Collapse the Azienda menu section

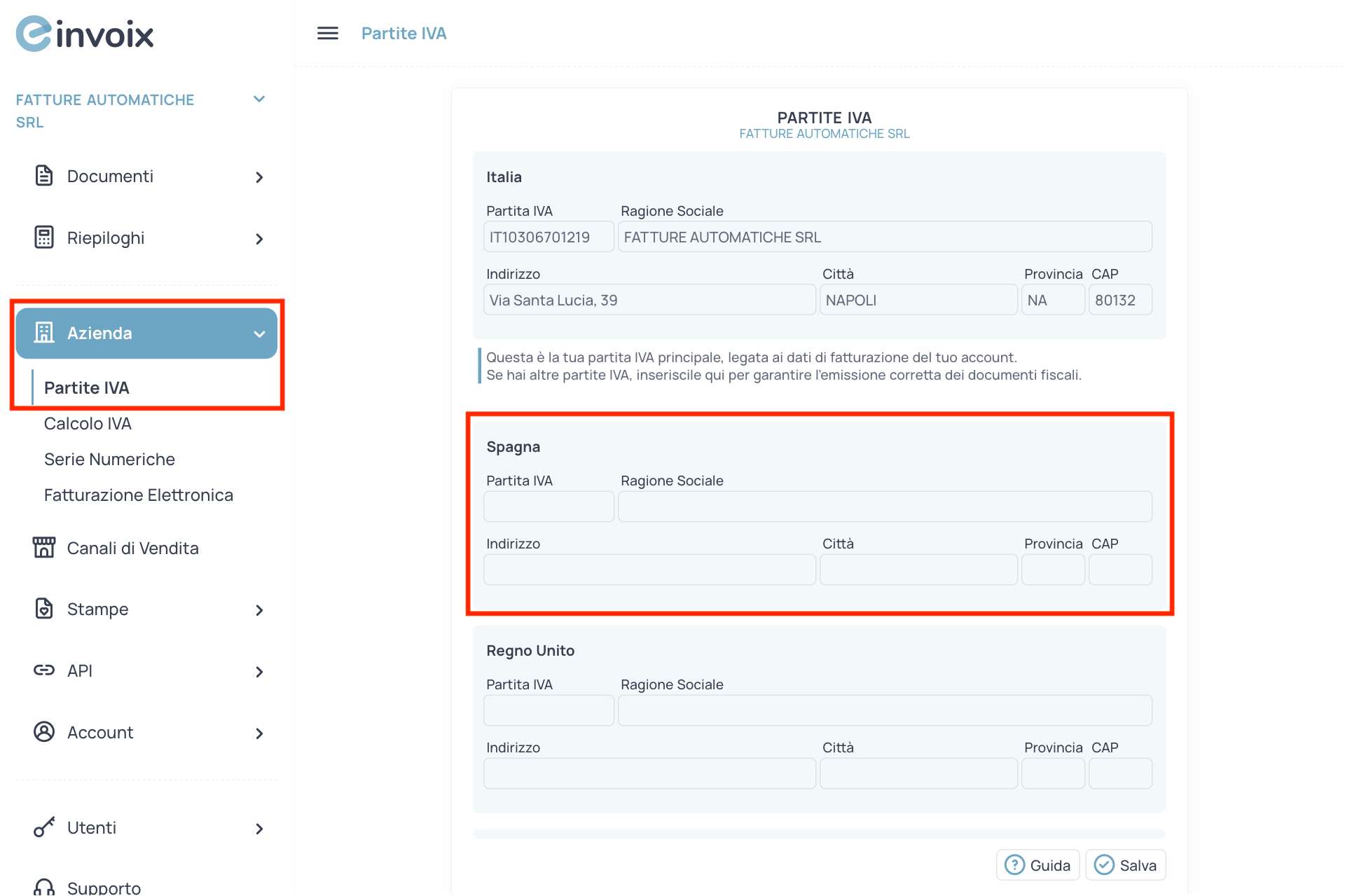[259, 334]
